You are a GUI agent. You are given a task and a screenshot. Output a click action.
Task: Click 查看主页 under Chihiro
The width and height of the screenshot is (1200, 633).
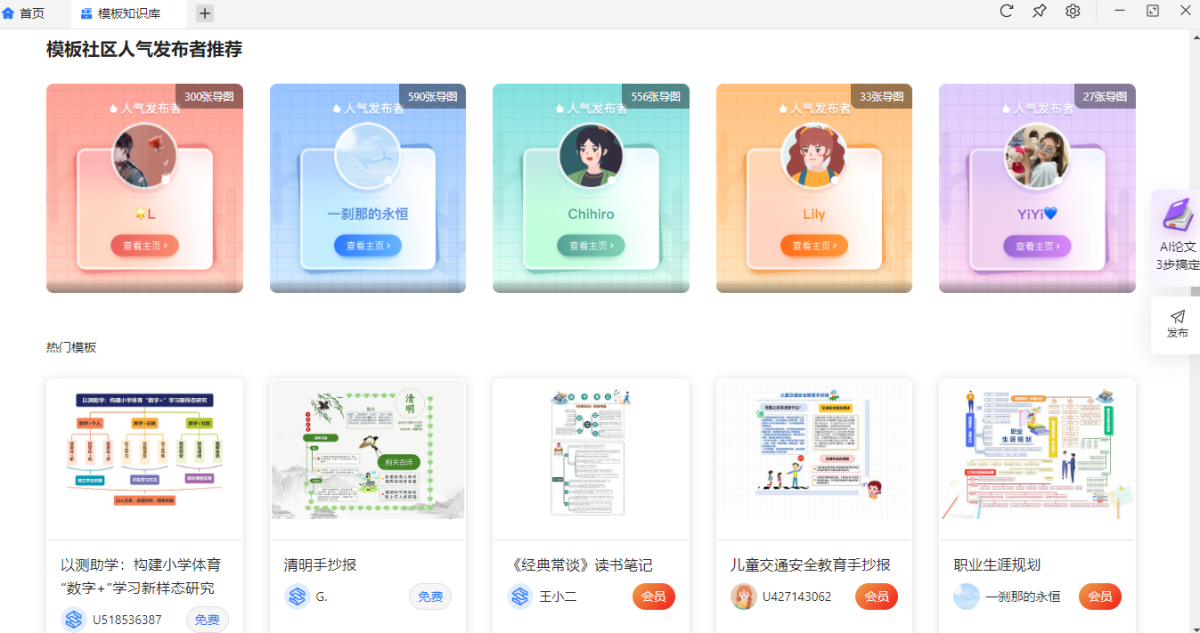click(x=590, y=245)
